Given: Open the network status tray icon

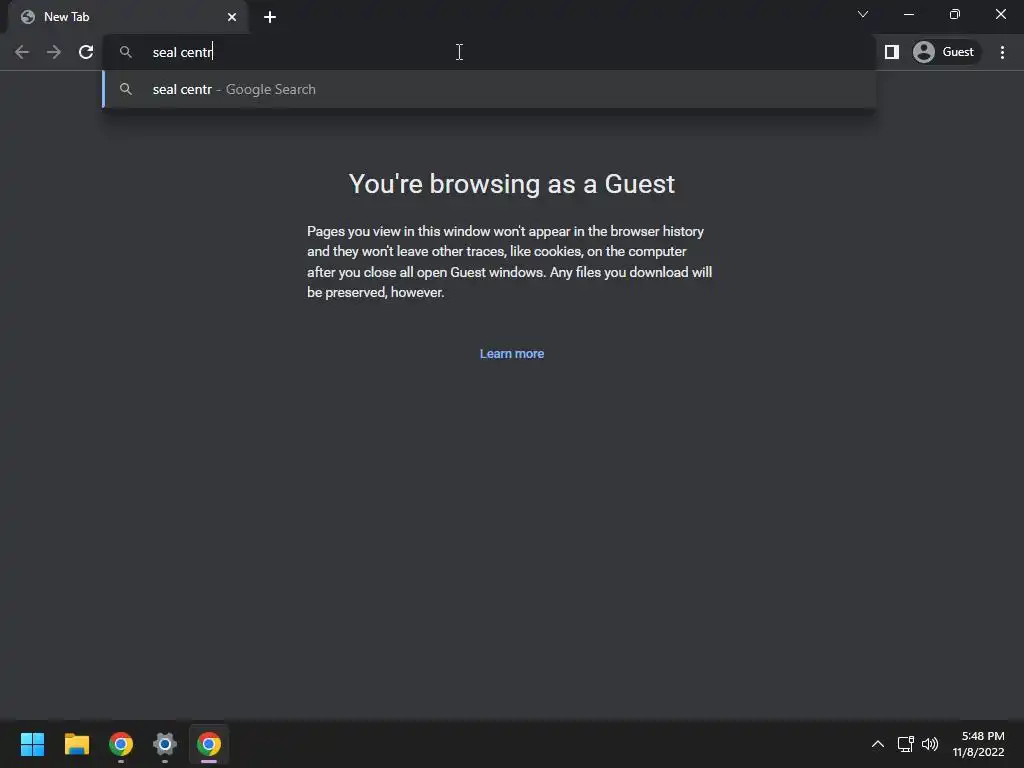Looking at the screenshot, I should (x=906, y=744).
